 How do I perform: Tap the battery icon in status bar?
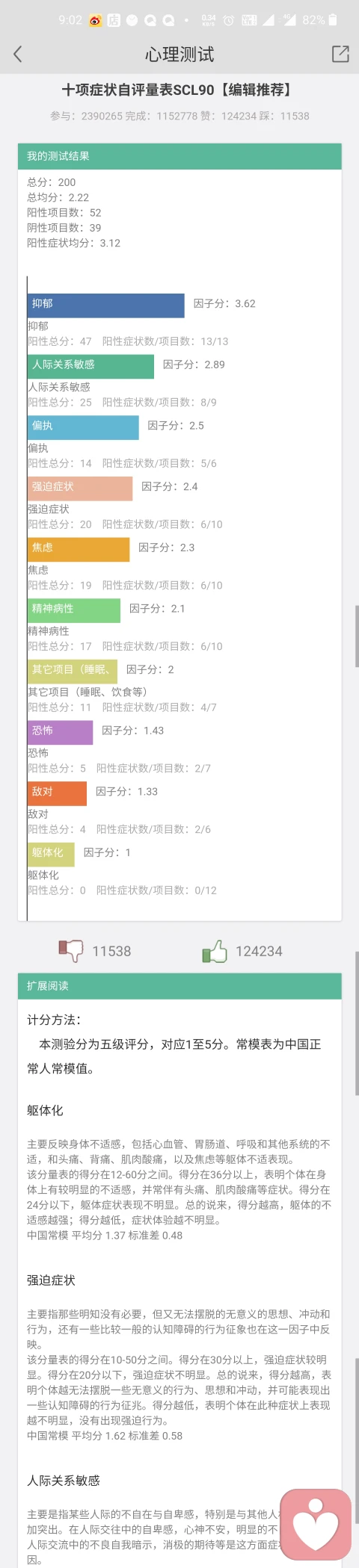333,20
